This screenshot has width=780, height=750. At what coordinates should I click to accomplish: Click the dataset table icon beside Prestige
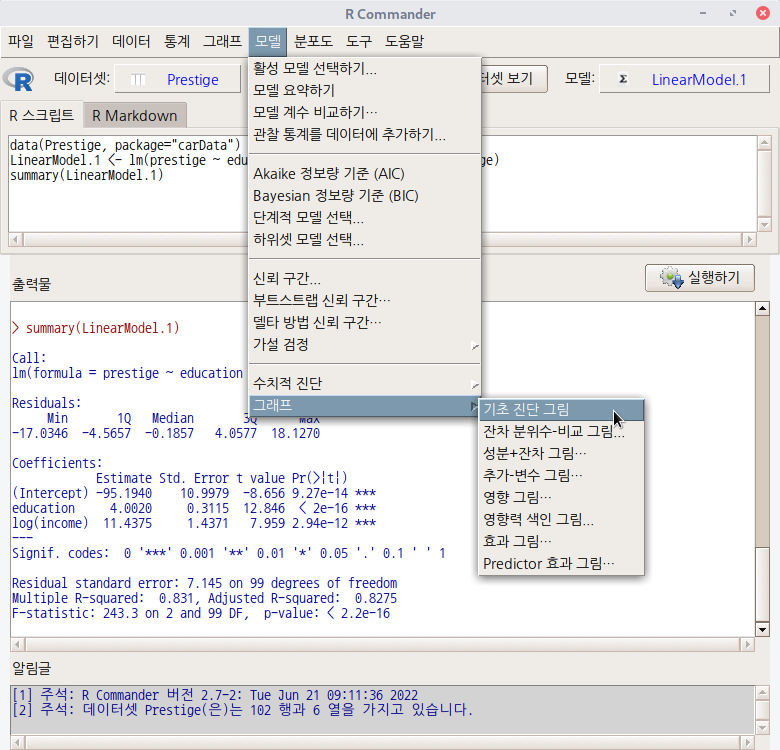[x=138, y=80]
